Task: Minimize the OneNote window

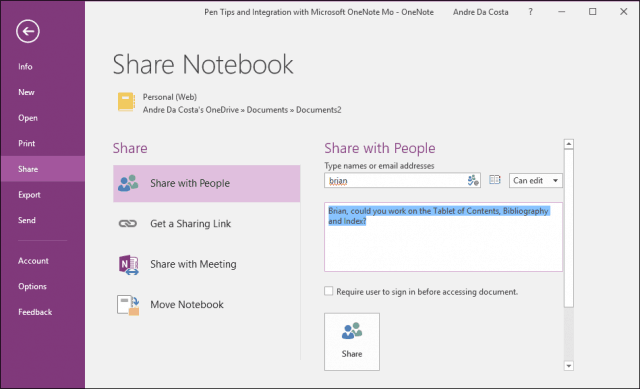Action: point(562,12)
